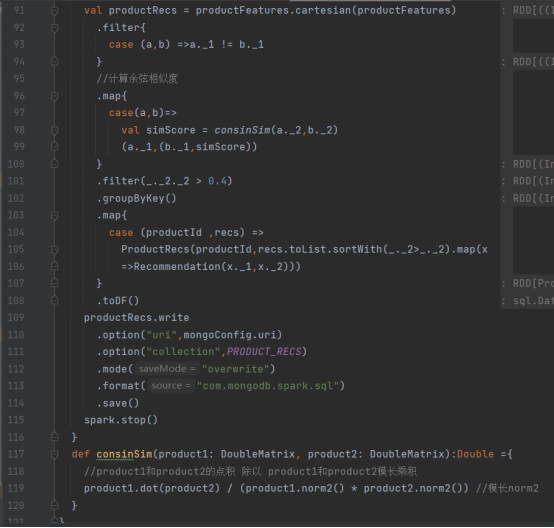
Task: Toggle the fold marker beside ProductRecs on line 105
Action: (54, 250)
